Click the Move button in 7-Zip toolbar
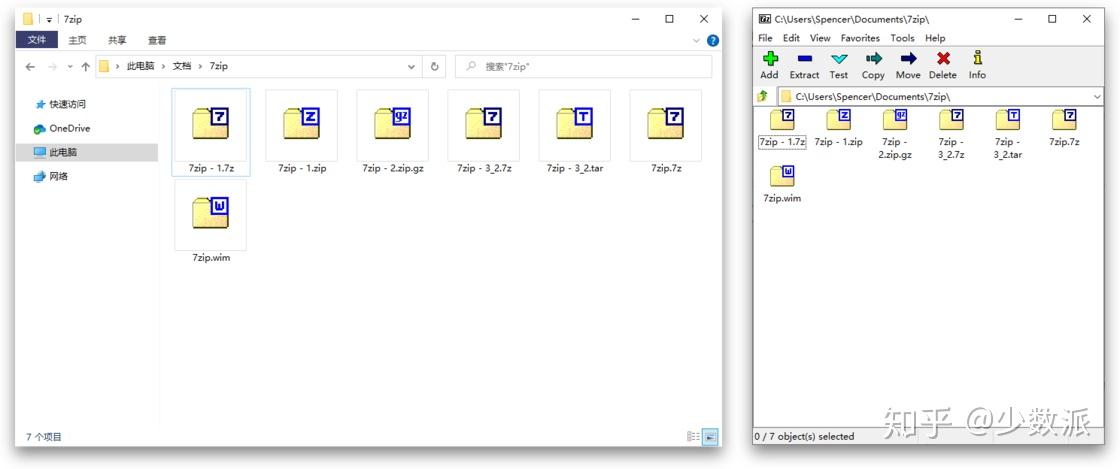The image size is (1120, 469). 908,65
